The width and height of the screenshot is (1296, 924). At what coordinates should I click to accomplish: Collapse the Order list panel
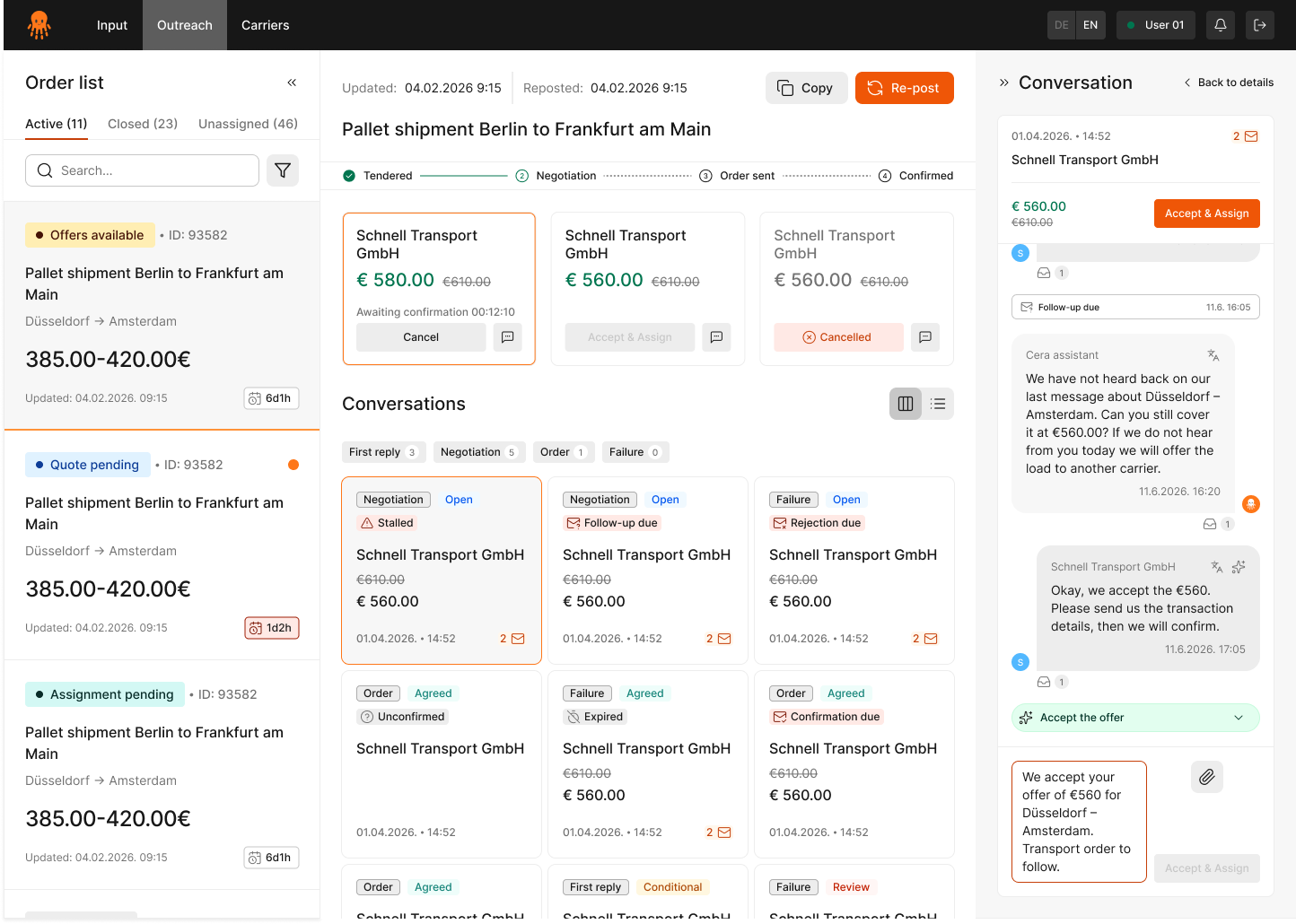292,83
